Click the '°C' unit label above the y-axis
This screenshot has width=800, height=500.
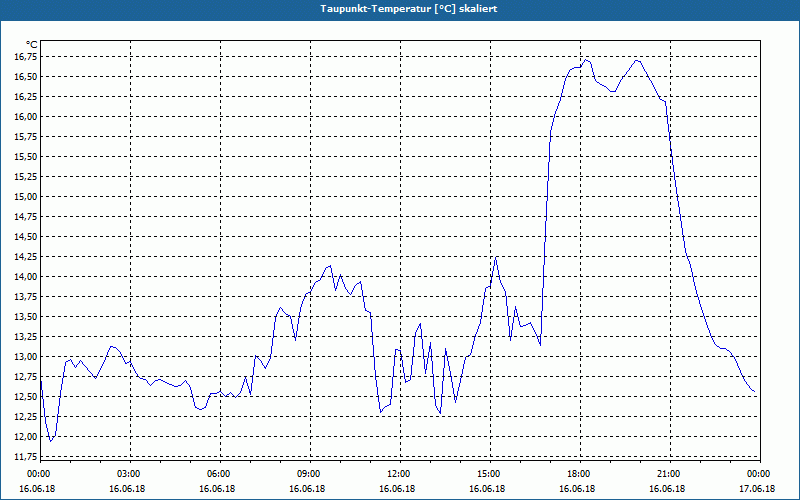click(x=32, y=45)
